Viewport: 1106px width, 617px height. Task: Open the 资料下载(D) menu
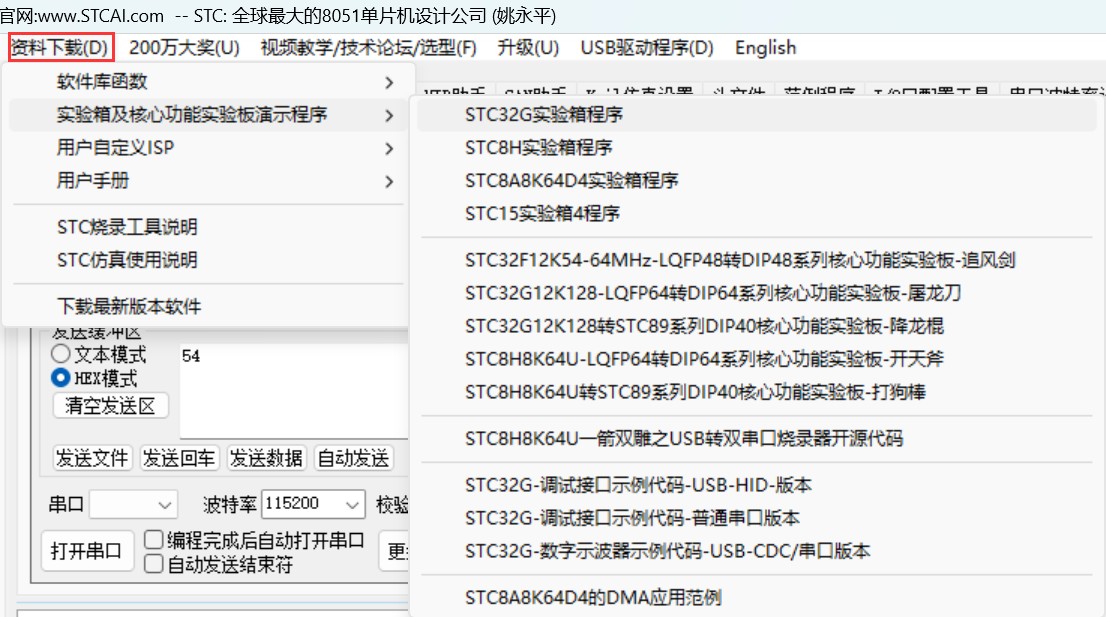point(61,47)
